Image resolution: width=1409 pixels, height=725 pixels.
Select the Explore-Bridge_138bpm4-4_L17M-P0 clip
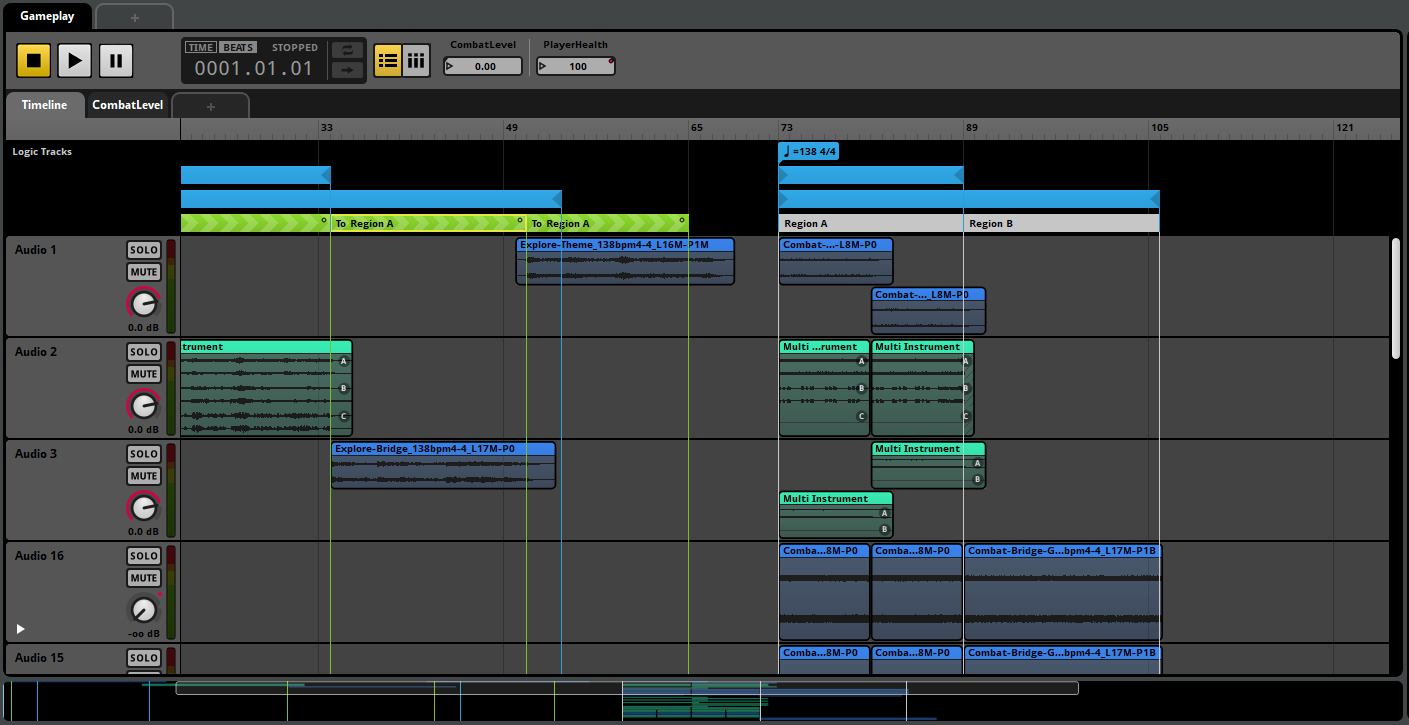tap(443, 465)
